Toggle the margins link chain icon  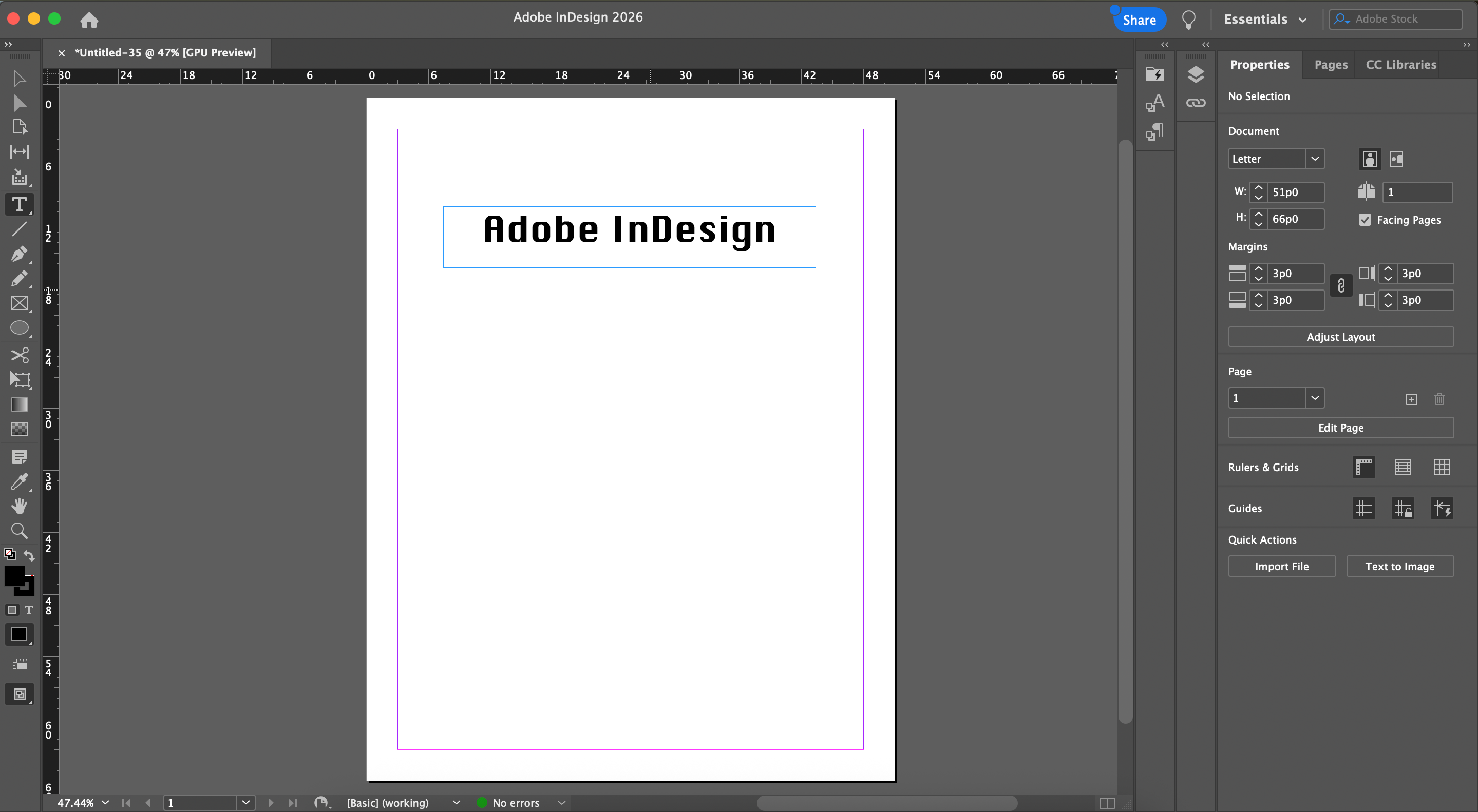coord(1341,285)
